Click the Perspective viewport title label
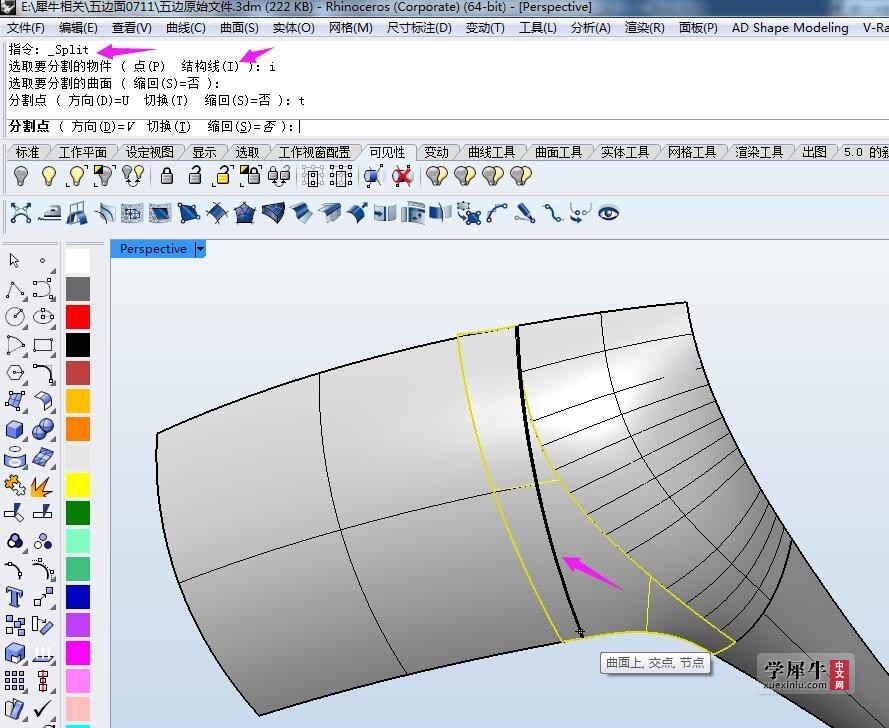889x728 pixels. [153, 249]
